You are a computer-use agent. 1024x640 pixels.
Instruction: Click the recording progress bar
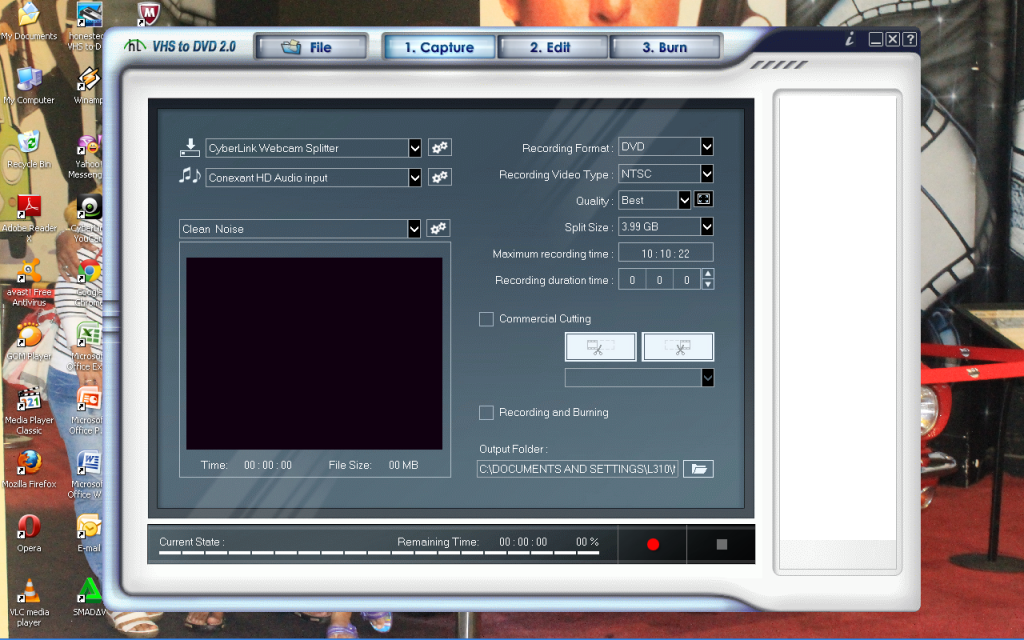379,552
